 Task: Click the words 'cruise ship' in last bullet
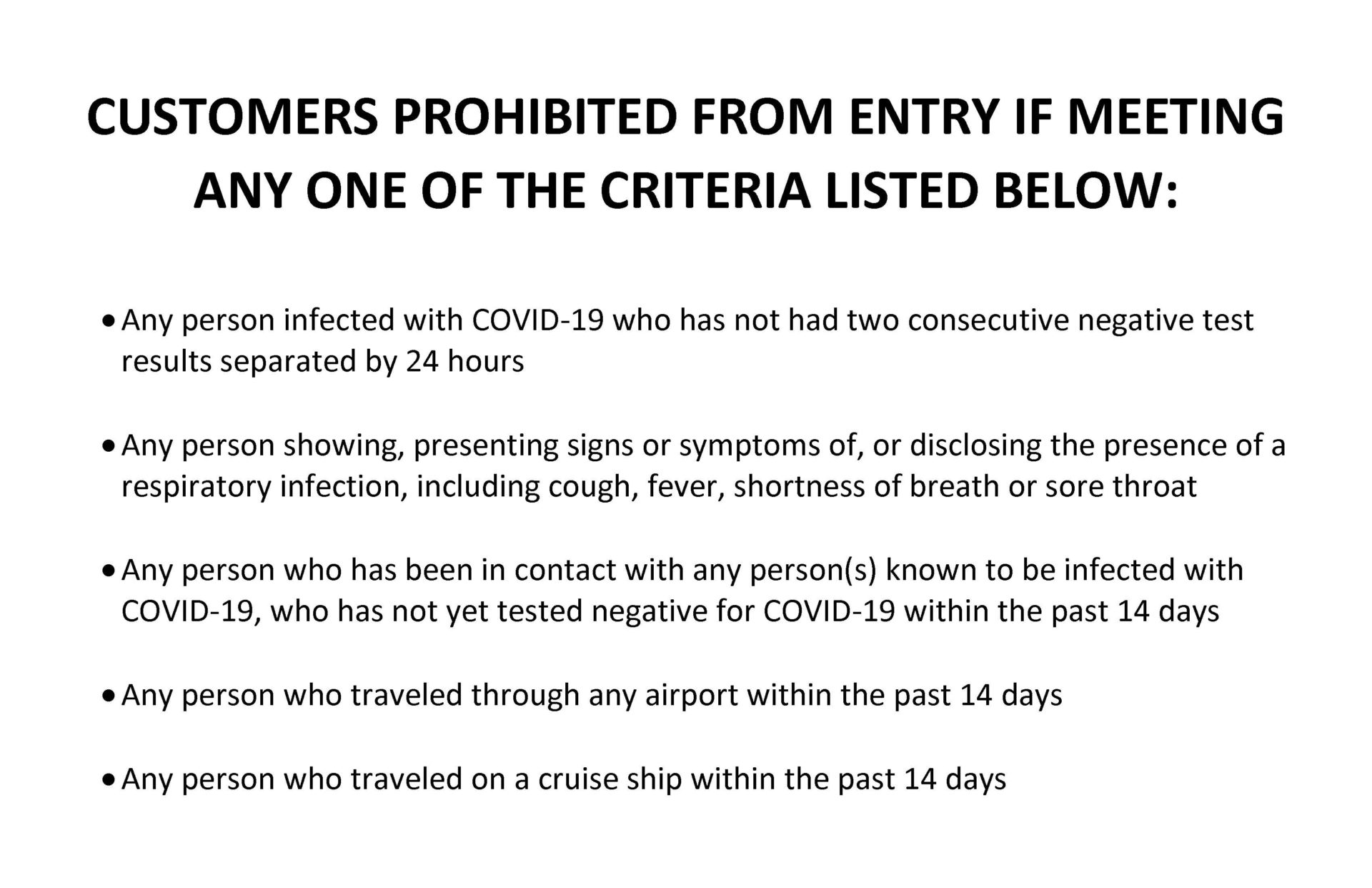[610, 779]
